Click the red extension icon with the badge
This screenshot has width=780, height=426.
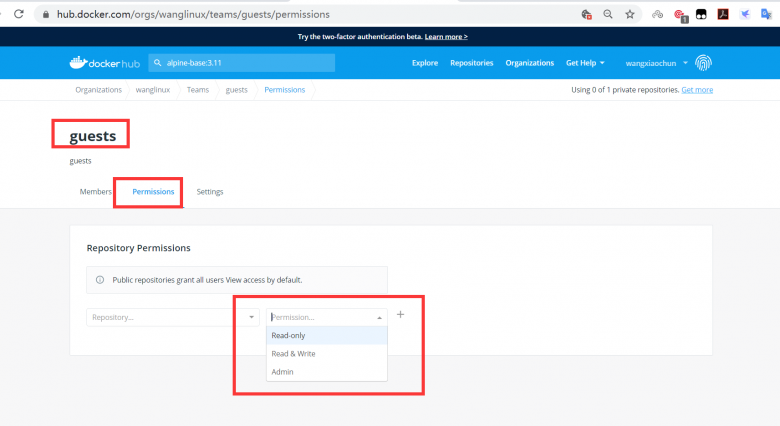click(x=680, y=15)
